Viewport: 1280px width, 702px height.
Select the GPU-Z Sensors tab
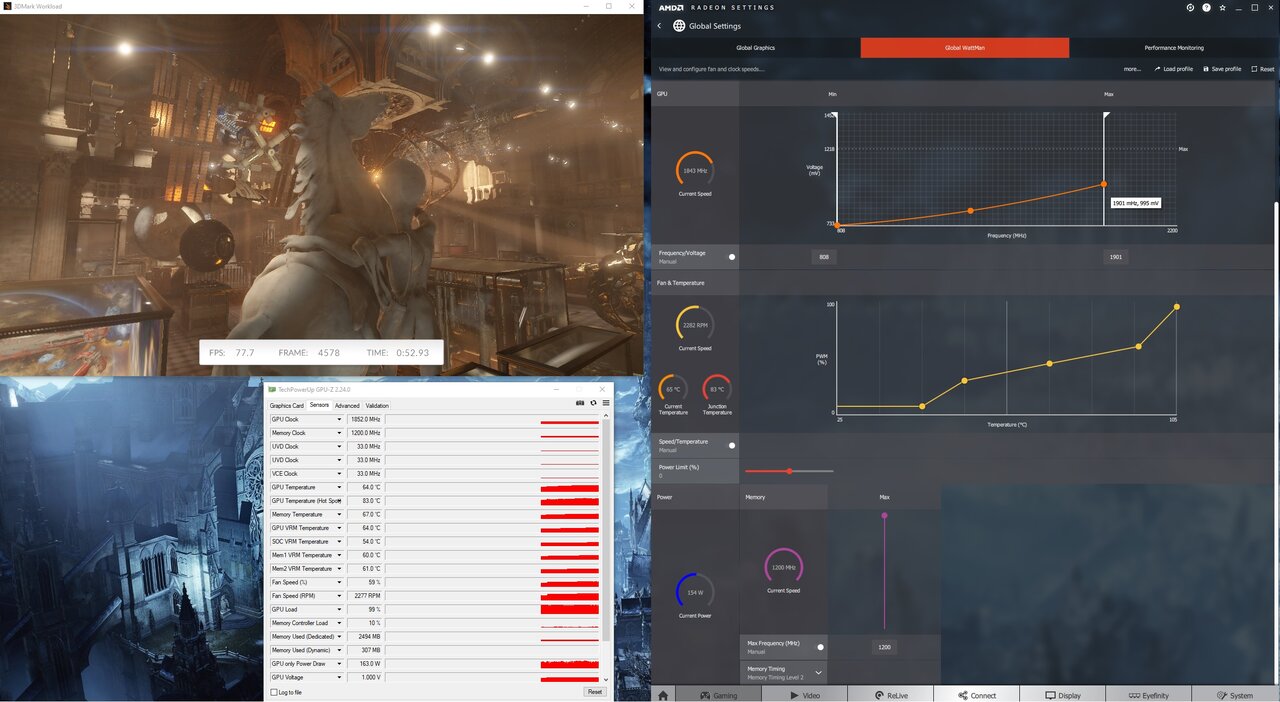(x=319, y=405)
